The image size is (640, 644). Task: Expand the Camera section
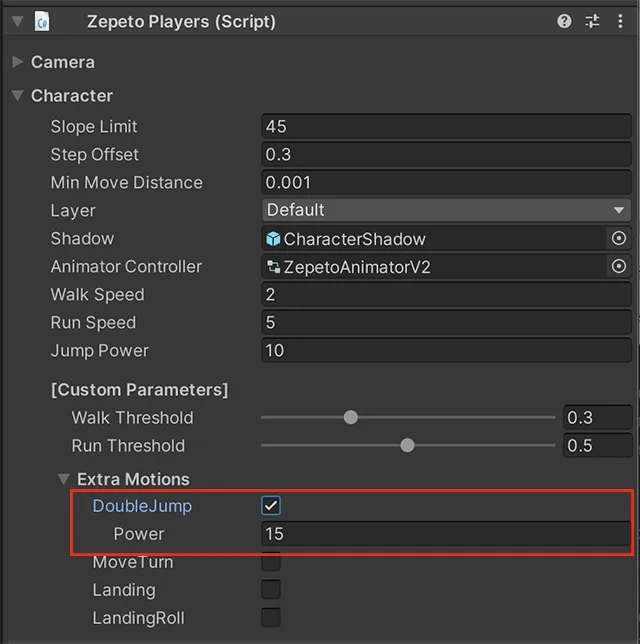[x=17, y=62]
